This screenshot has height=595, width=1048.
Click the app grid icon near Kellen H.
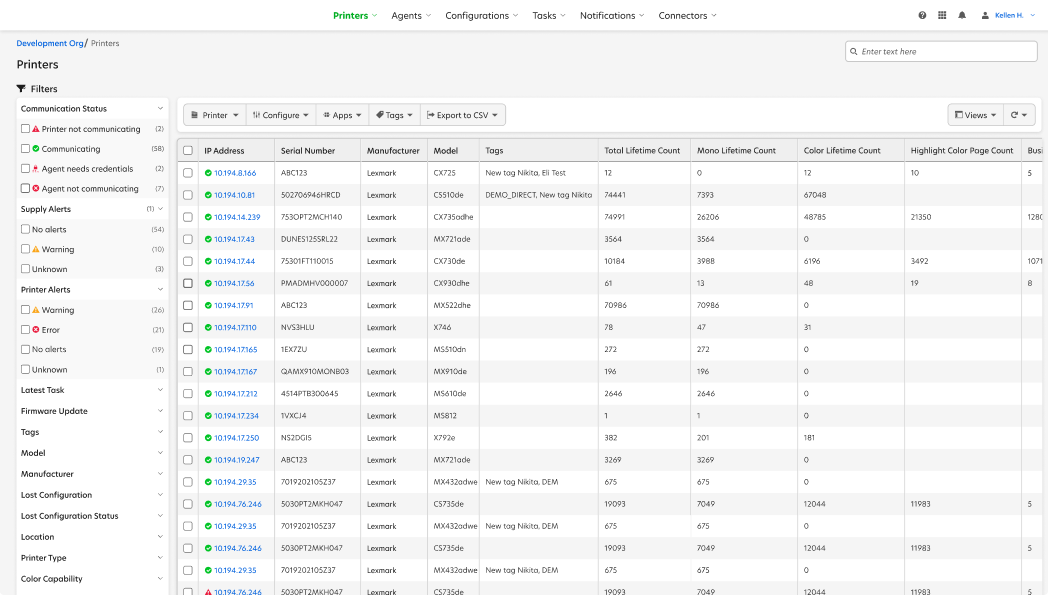(x=941, y=15)
